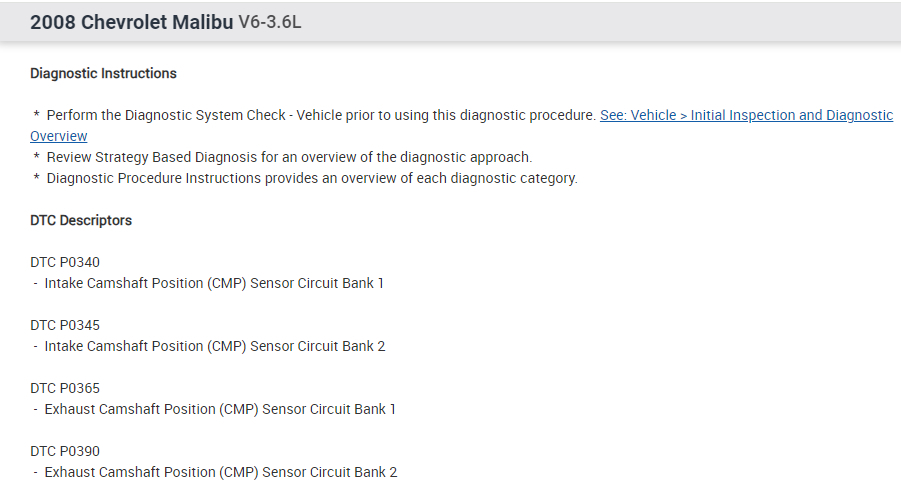Click the V6-3.6L engine label
The image size is (901, 491).
click(270, 22)
